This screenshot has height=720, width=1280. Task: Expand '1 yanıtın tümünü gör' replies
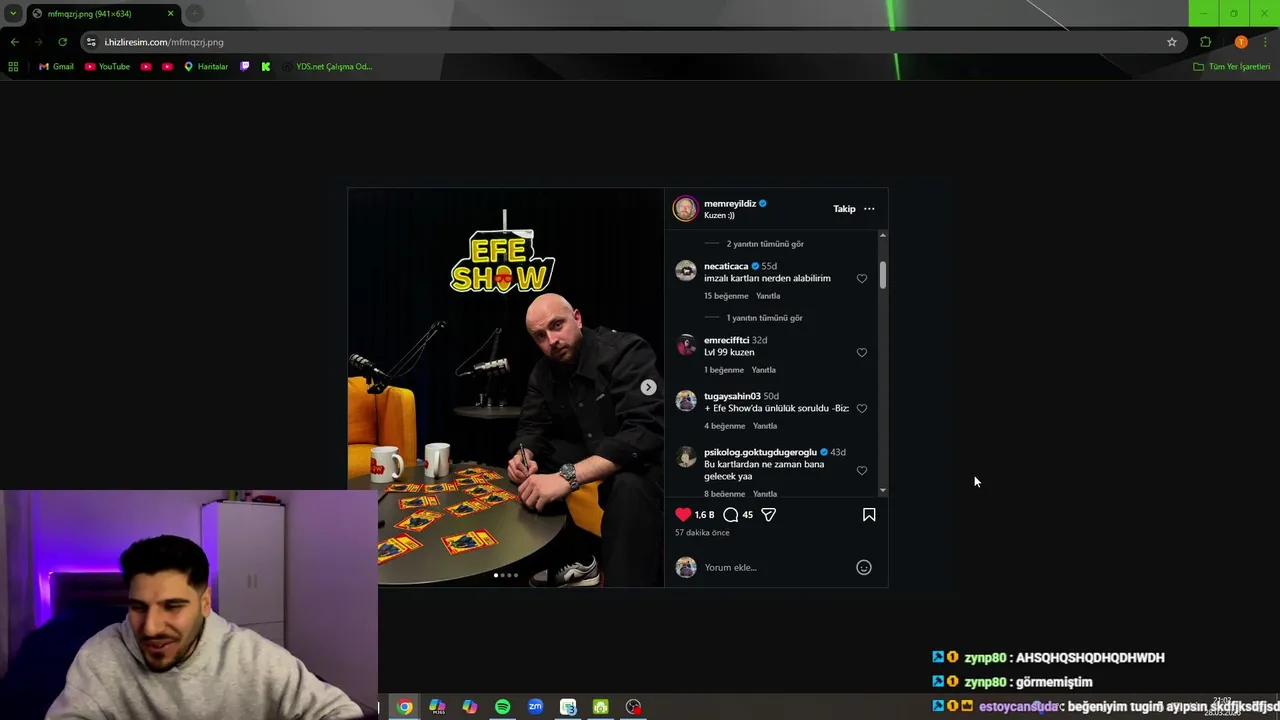click(x=764, y=318)
